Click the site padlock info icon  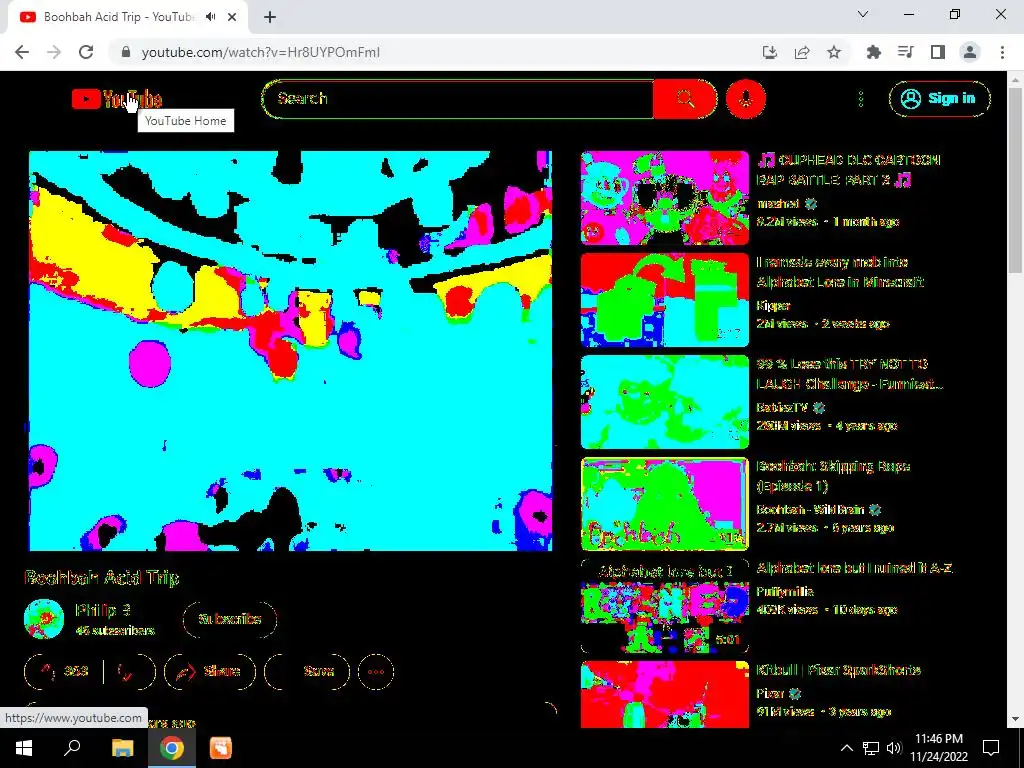126,52
